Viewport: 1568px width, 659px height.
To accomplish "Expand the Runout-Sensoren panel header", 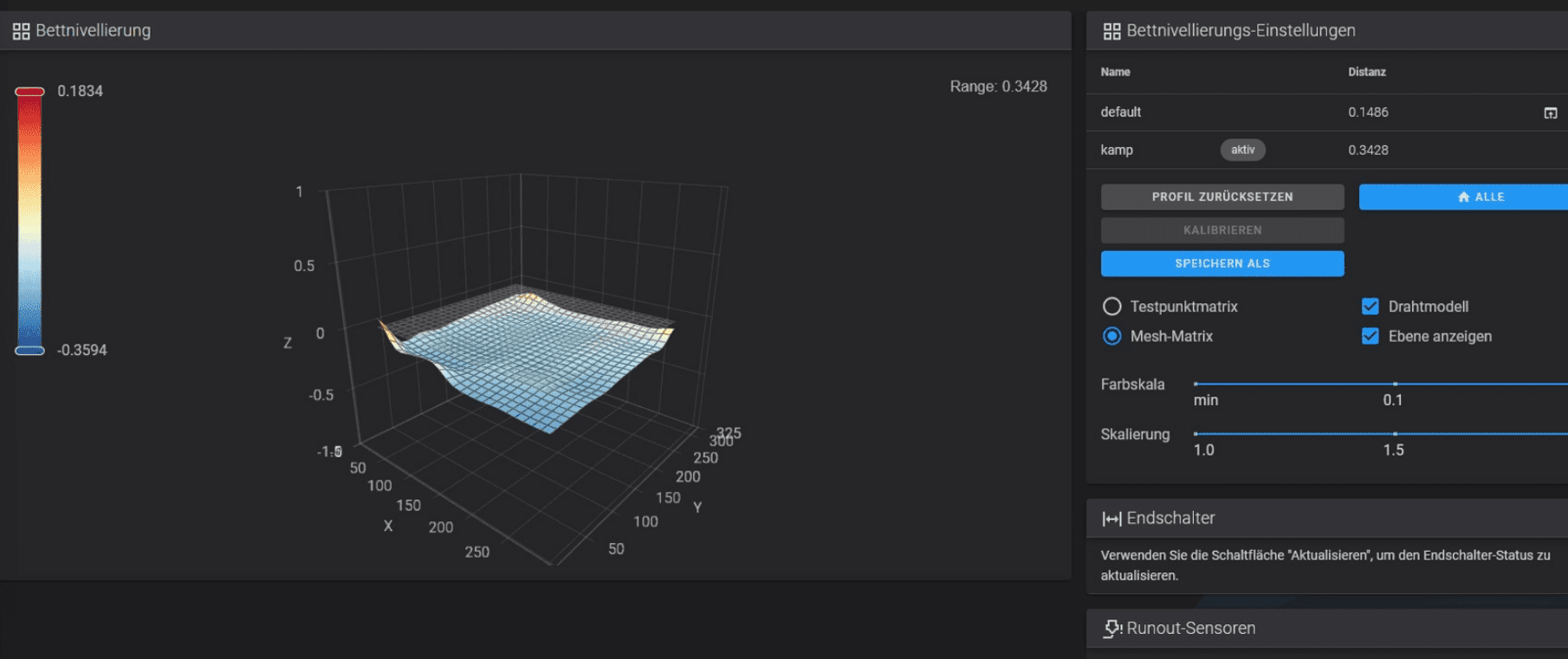I will [1327, 629].
